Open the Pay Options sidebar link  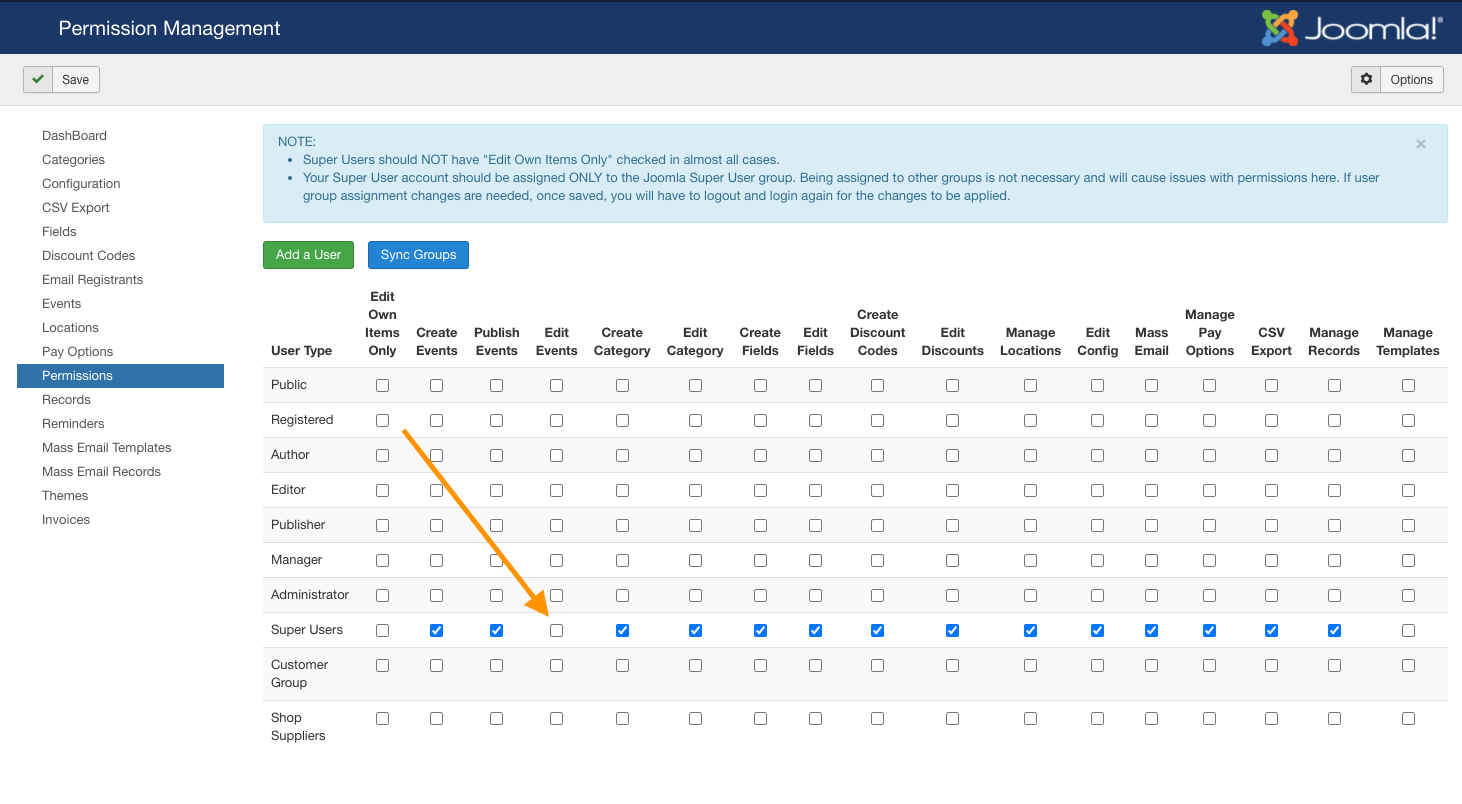pos(77,352)
